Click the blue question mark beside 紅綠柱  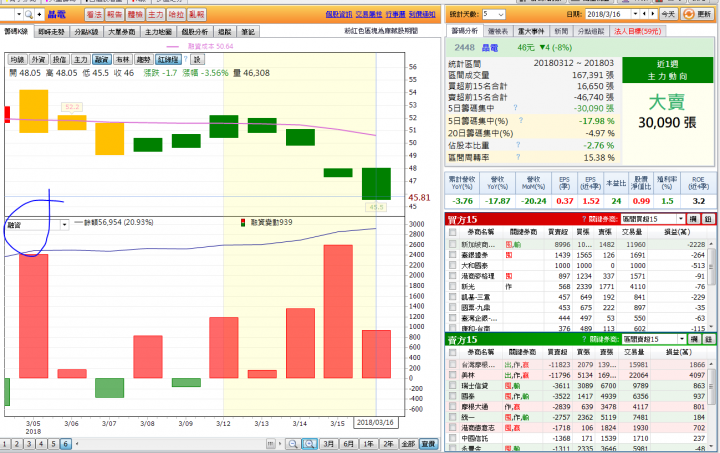point(186,59)
